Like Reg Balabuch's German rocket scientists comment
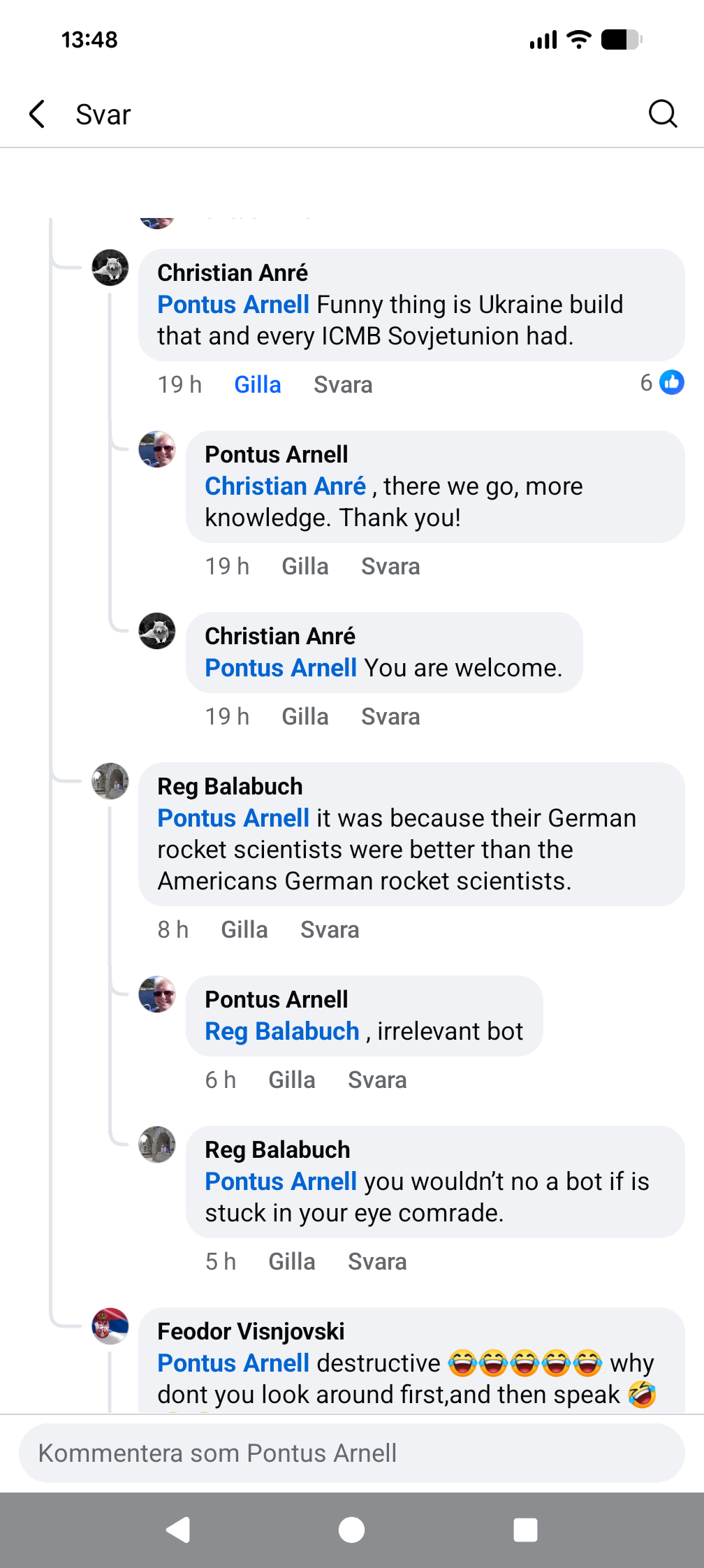Image resolution: width=704 pixels, height=1568 pixels. (244, 930)
